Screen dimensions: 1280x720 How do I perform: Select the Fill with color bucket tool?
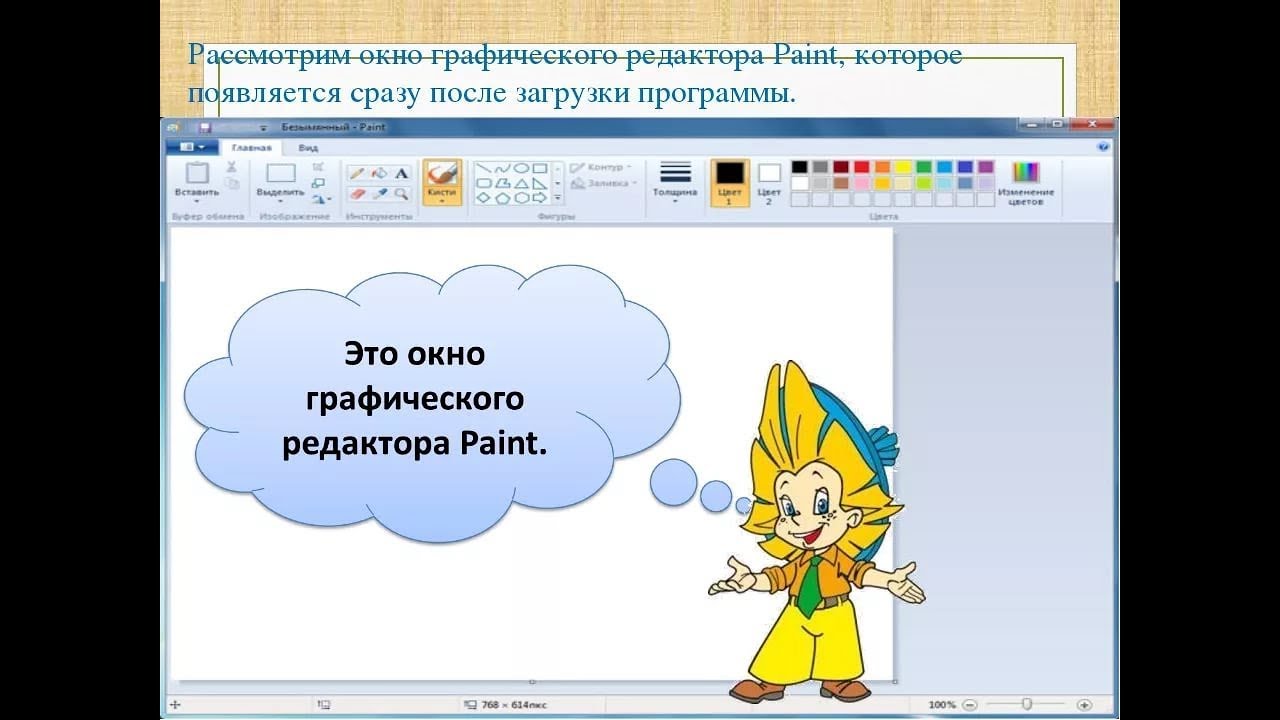[x=379, y=173]
